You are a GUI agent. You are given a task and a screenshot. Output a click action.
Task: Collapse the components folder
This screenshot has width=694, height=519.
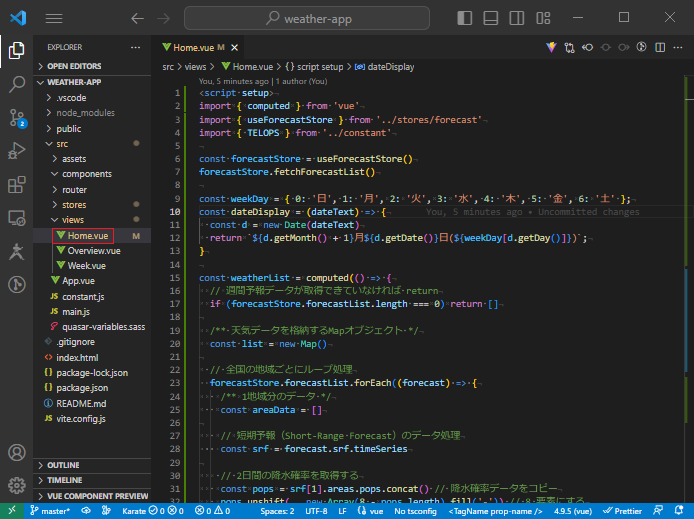92,174
